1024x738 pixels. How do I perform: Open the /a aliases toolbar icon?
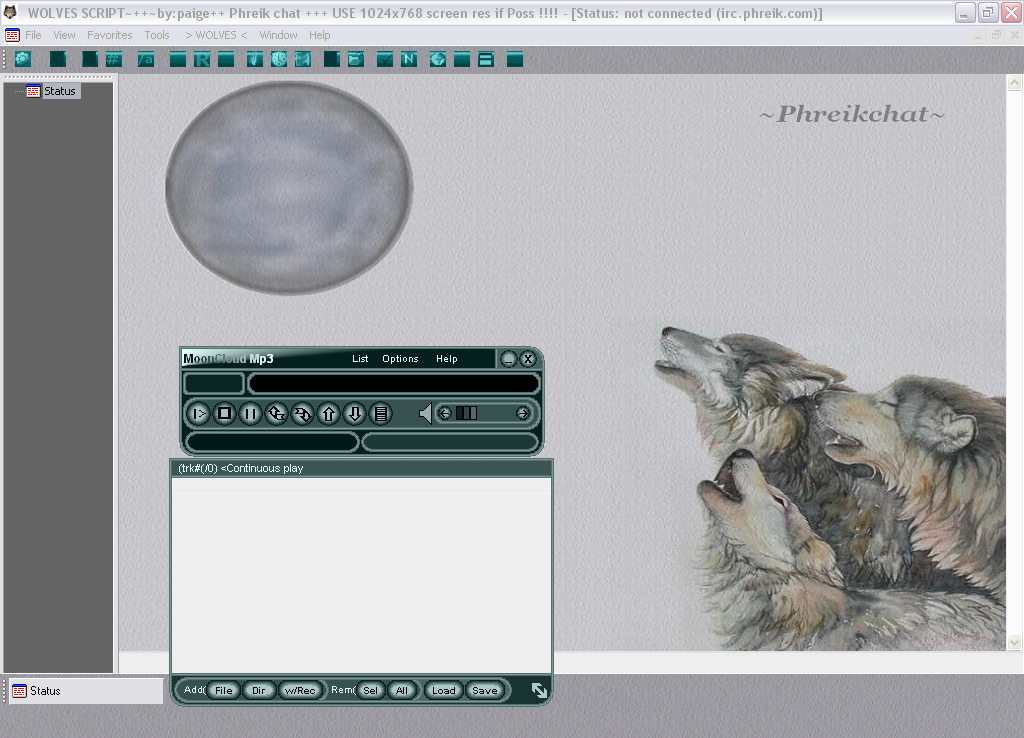146,59
